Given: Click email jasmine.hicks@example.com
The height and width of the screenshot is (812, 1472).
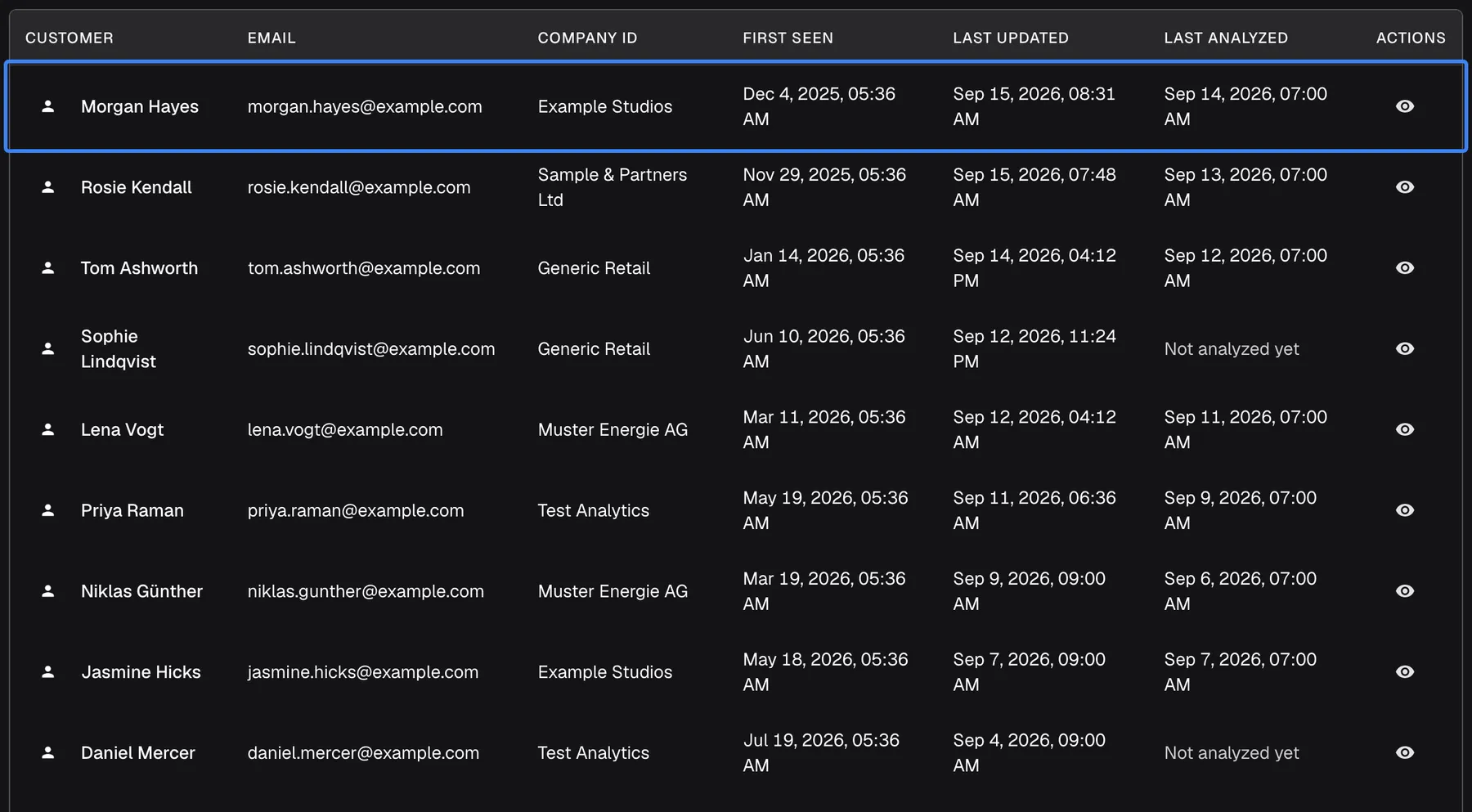Looking at the screenshot, I should [x=363, y=672].
